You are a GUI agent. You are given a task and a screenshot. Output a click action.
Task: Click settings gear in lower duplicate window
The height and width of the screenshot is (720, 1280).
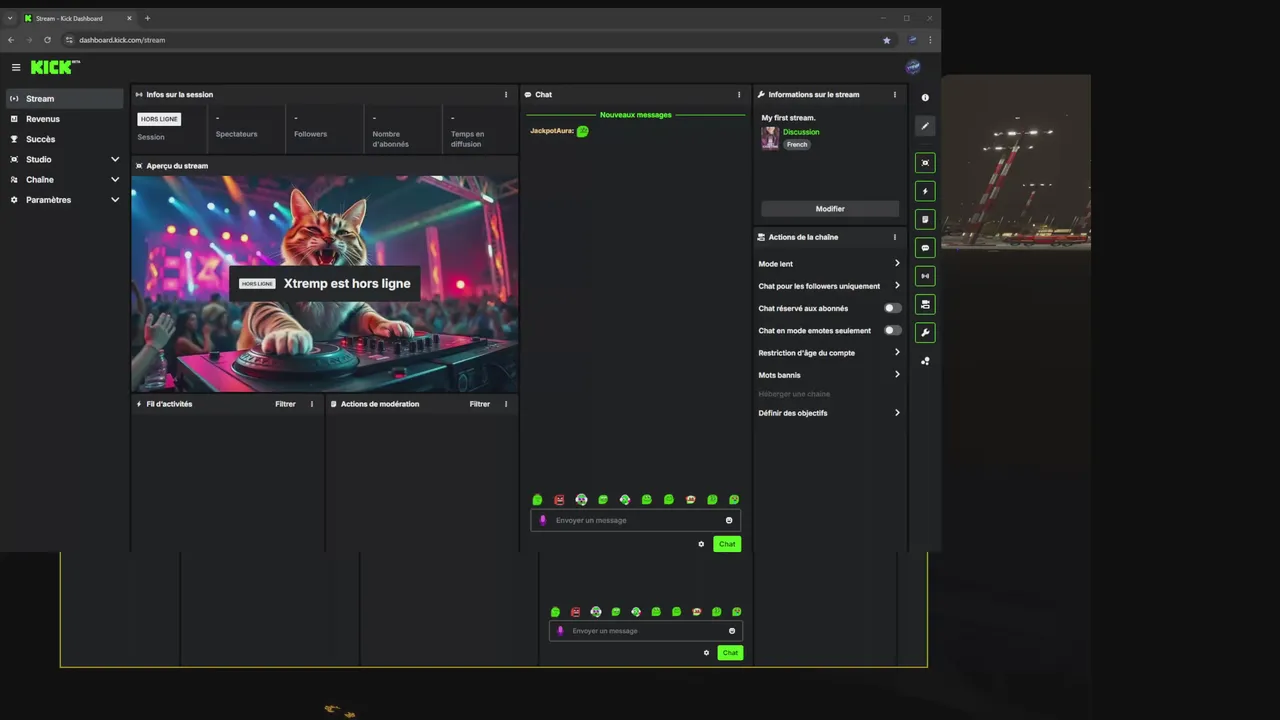[x=706, y=653]
